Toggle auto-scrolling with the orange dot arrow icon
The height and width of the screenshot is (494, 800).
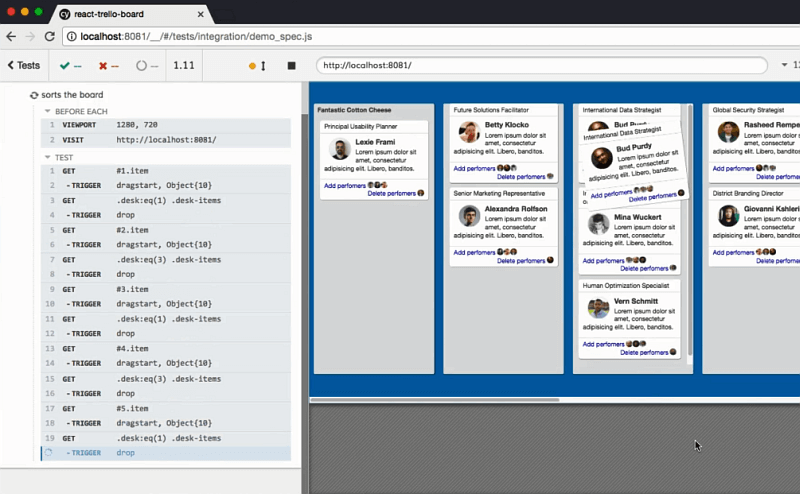[x=257, y=66]
